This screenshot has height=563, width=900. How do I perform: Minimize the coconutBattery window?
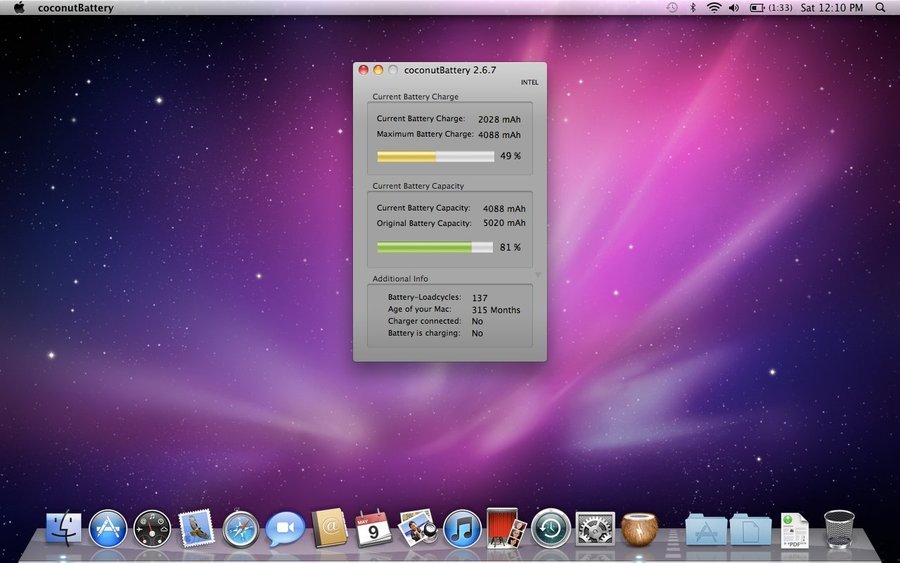(378, 70)
